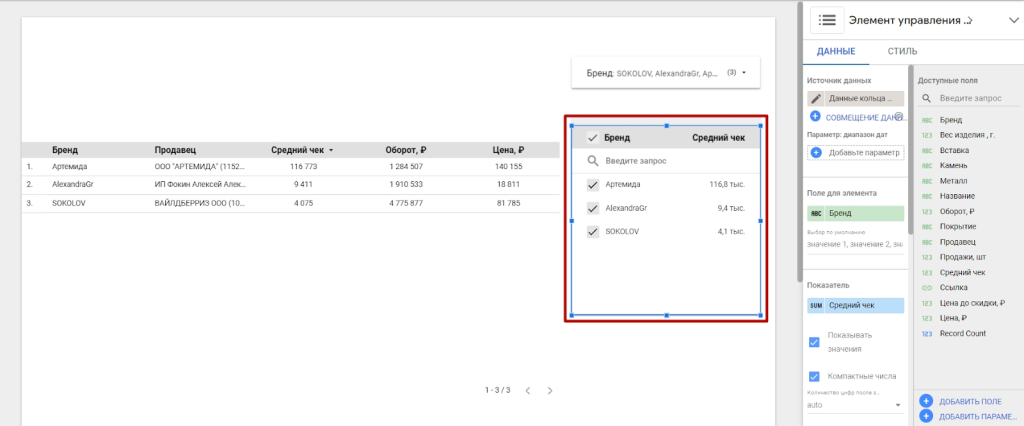
Task: Click the ABC type icon on Бренд dimension chip
Action: [x=816, y=213]
